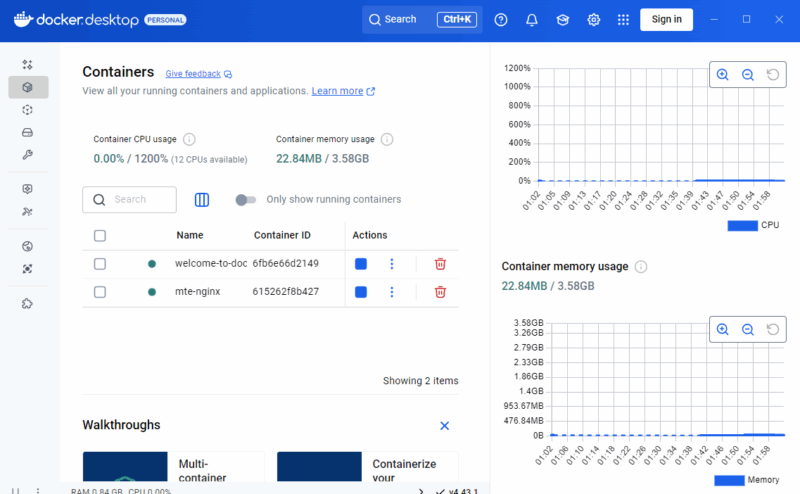This screenshot has height=494, width=800.
Task: Delete the welcome-to-docker container
Action: tap(440, 264)
